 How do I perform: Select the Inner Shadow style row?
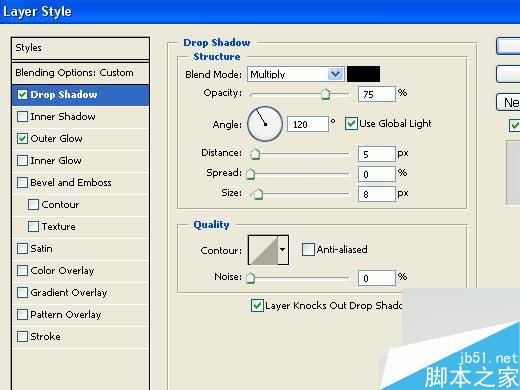coord(80,117)
